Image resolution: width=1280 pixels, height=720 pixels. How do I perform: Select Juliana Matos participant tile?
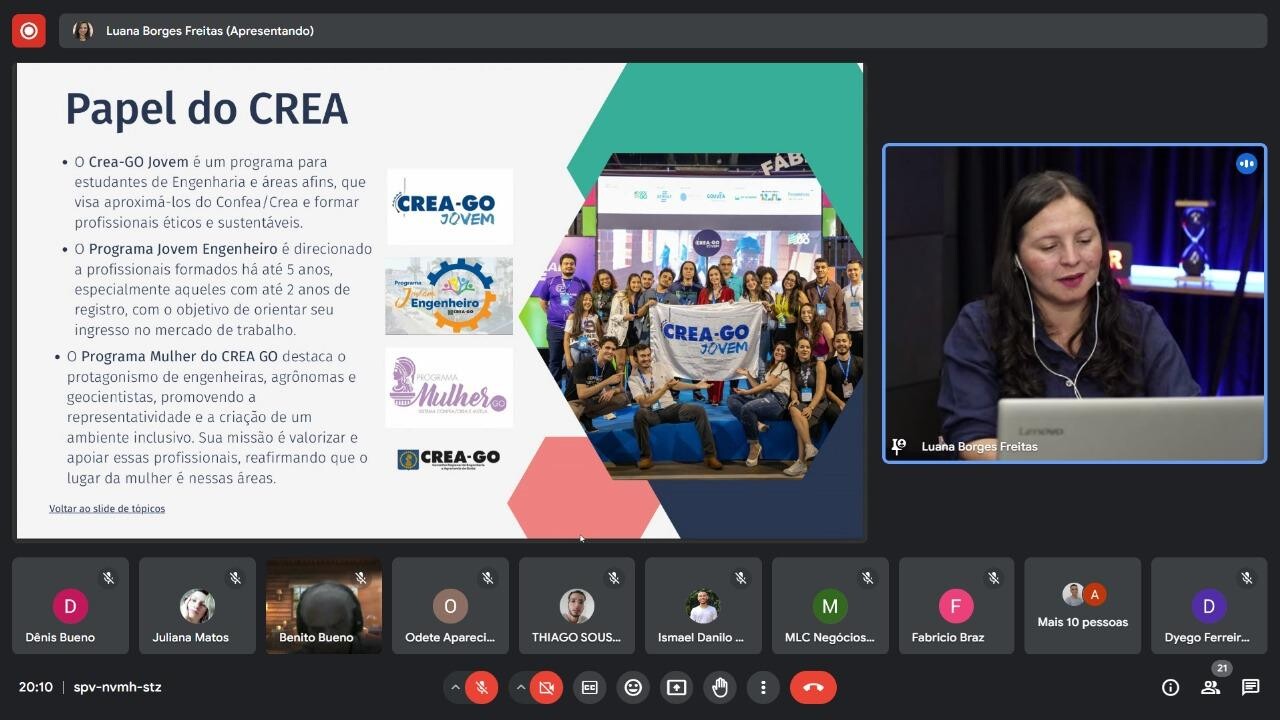coord(197,605)
